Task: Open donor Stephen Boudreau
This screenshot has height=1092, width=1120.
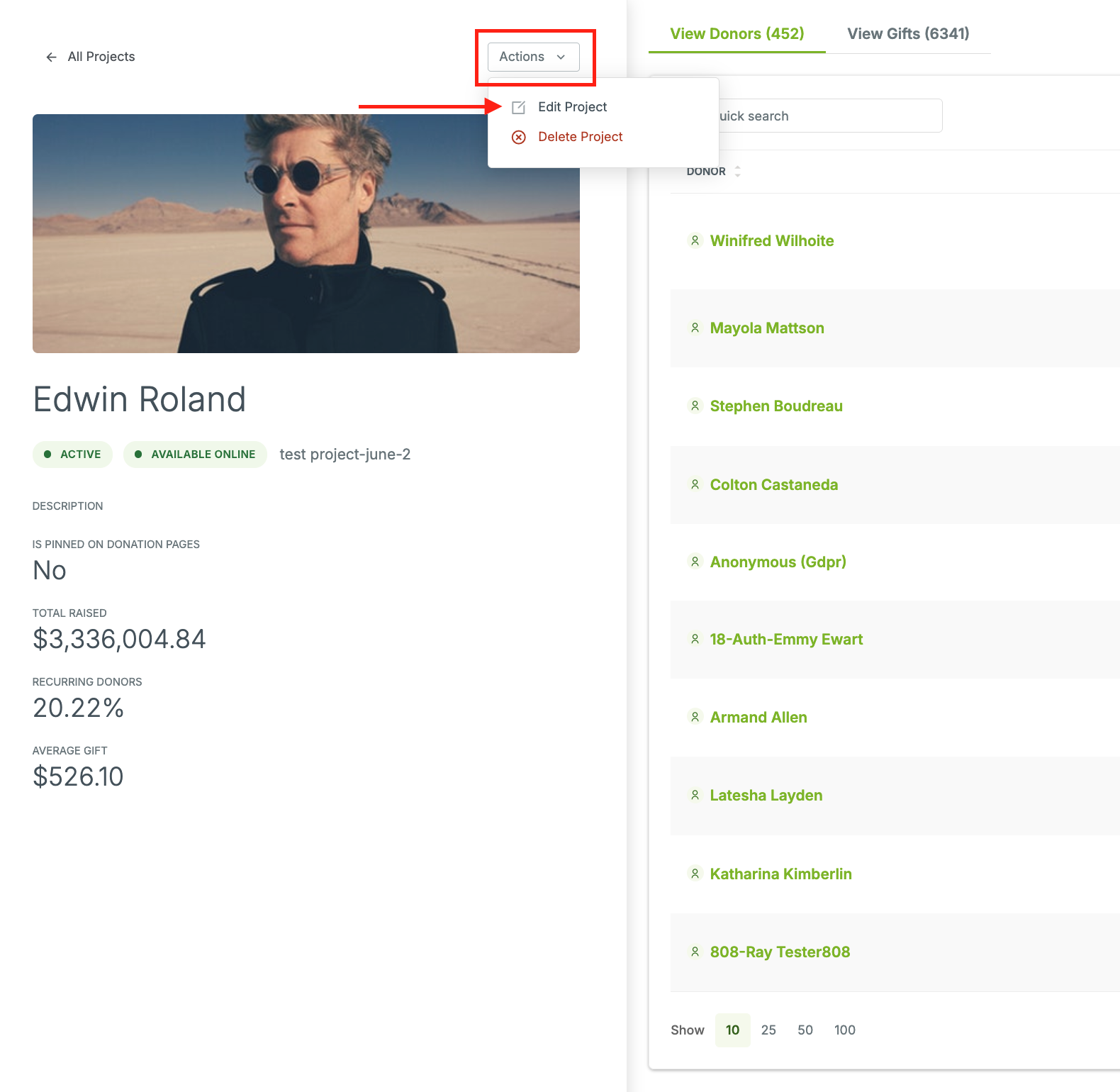Action: [x=776, y=406]
